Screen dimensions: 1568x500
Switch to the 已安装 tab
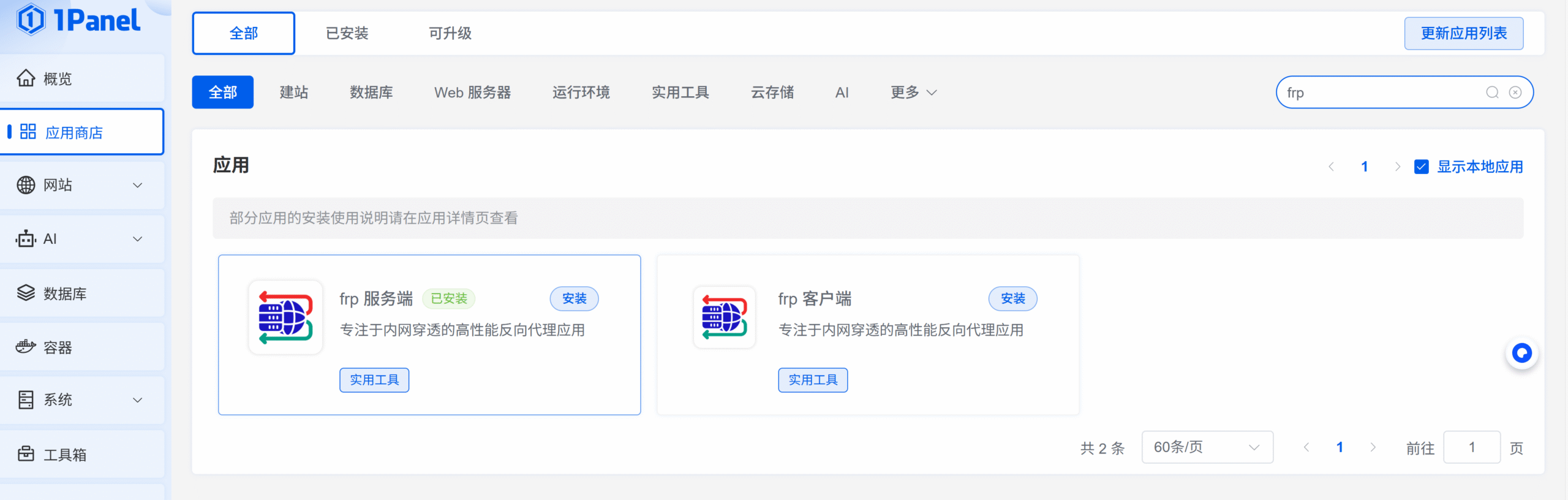point(347,33)
